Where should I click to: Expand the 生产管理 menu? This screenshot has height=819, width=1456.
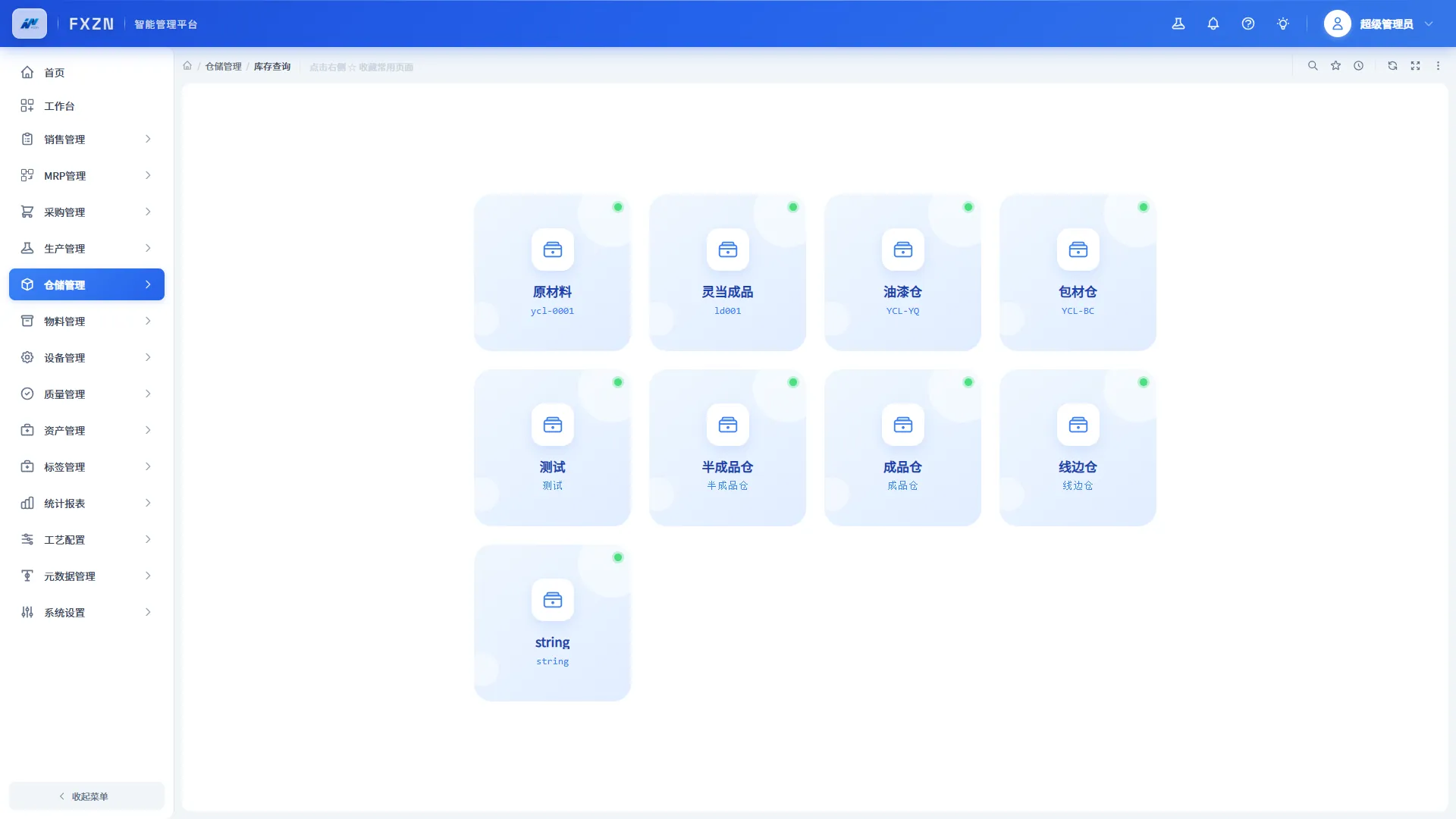pos(86,248)
